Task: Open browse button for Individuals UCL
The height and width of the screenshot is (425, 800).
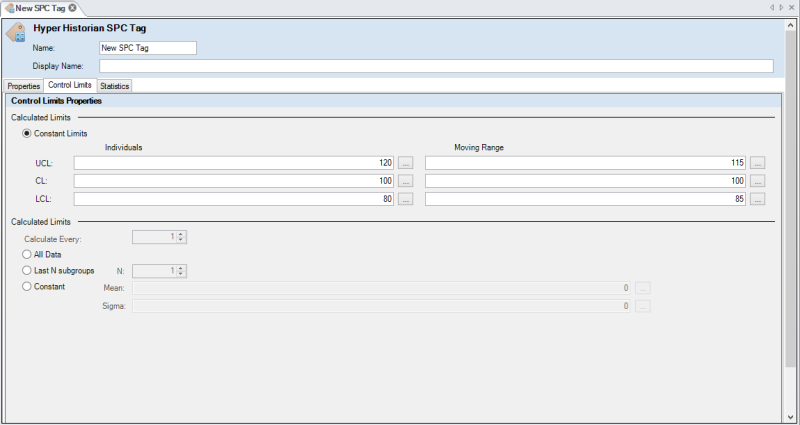Action: click(x=405, y=162)
